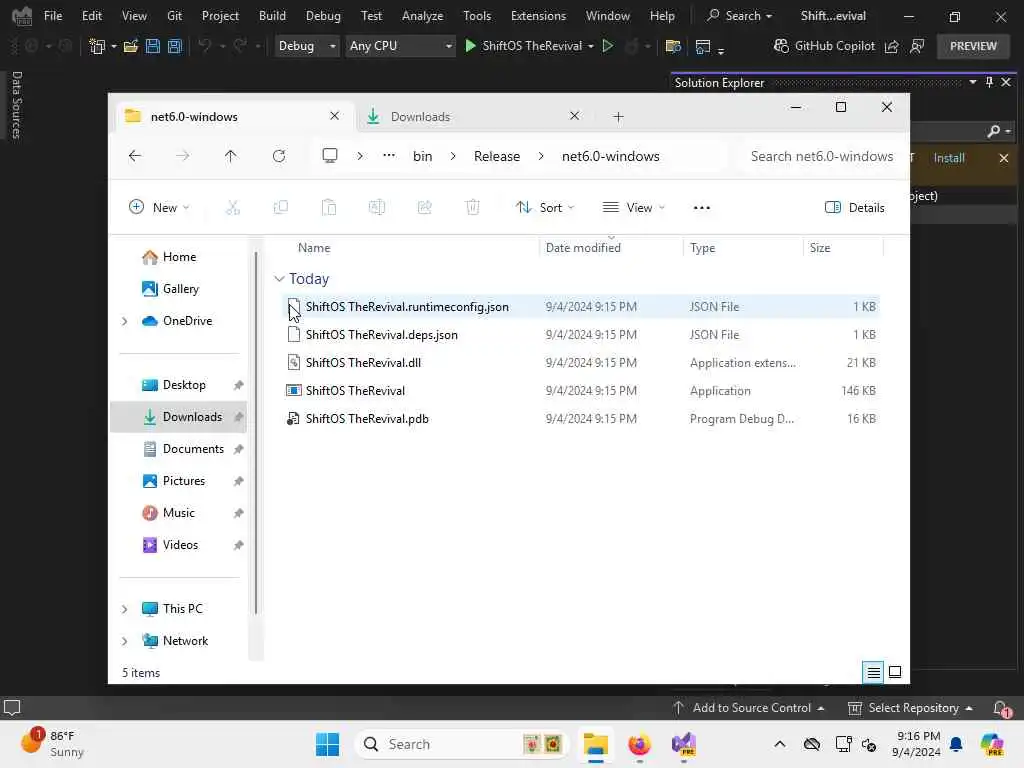The image size is (1024, 768).
Task: Open the Sort dropdown
Action: click(x=545, y=208)
